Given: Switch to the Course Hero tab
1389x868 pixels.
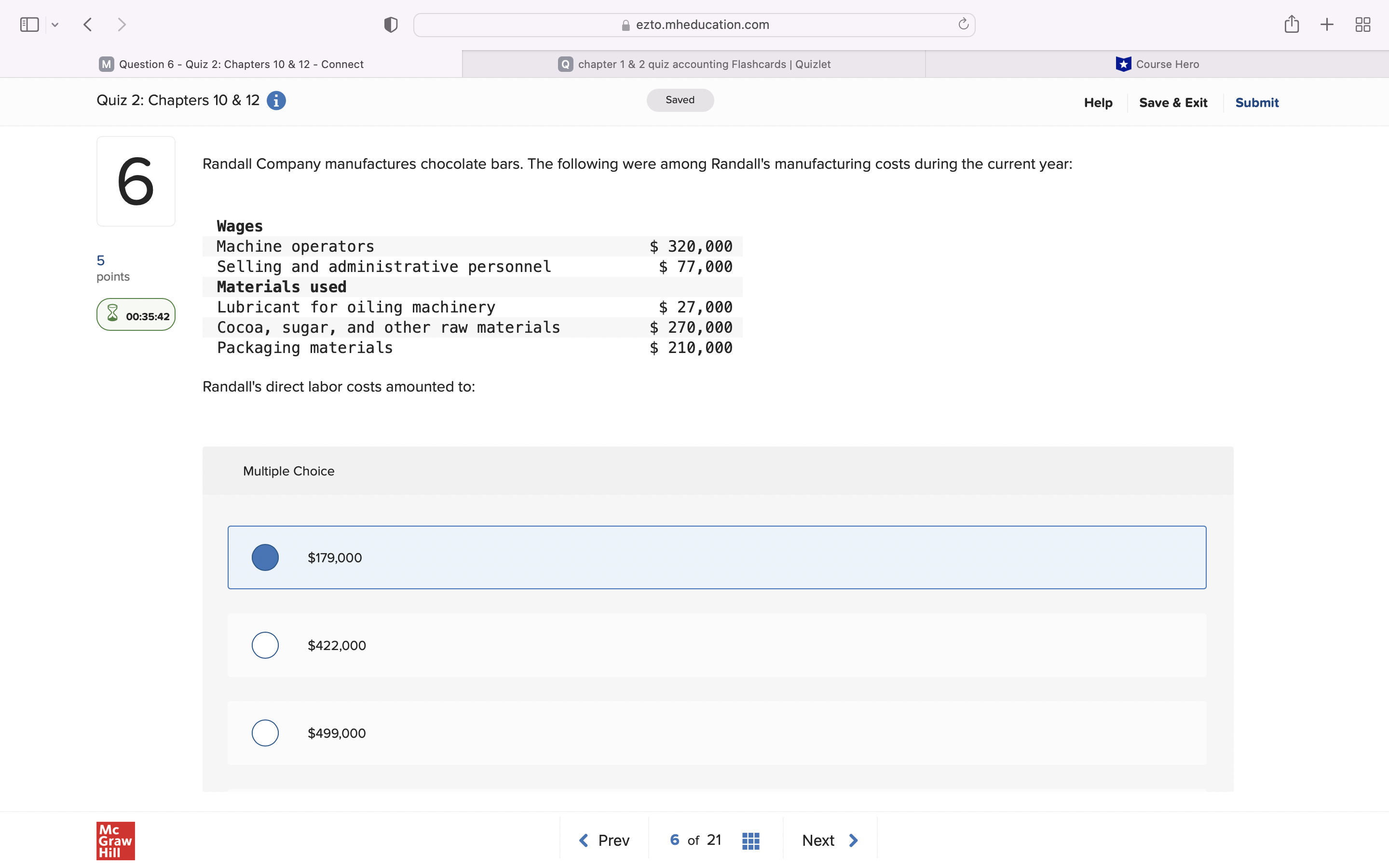Looking at the screenshot, I should [x=1157, y=64].
